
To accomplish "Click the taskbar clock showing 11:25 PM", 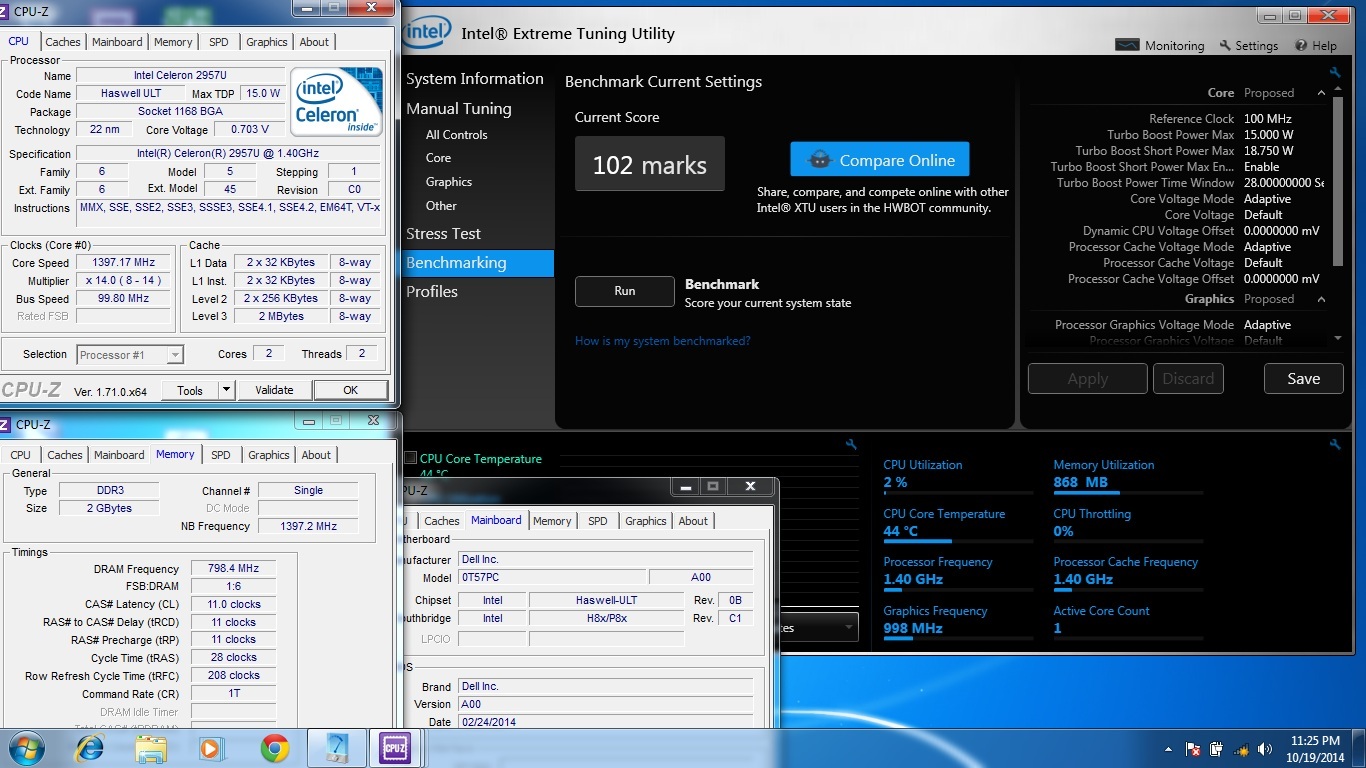I will [1315, 749].
